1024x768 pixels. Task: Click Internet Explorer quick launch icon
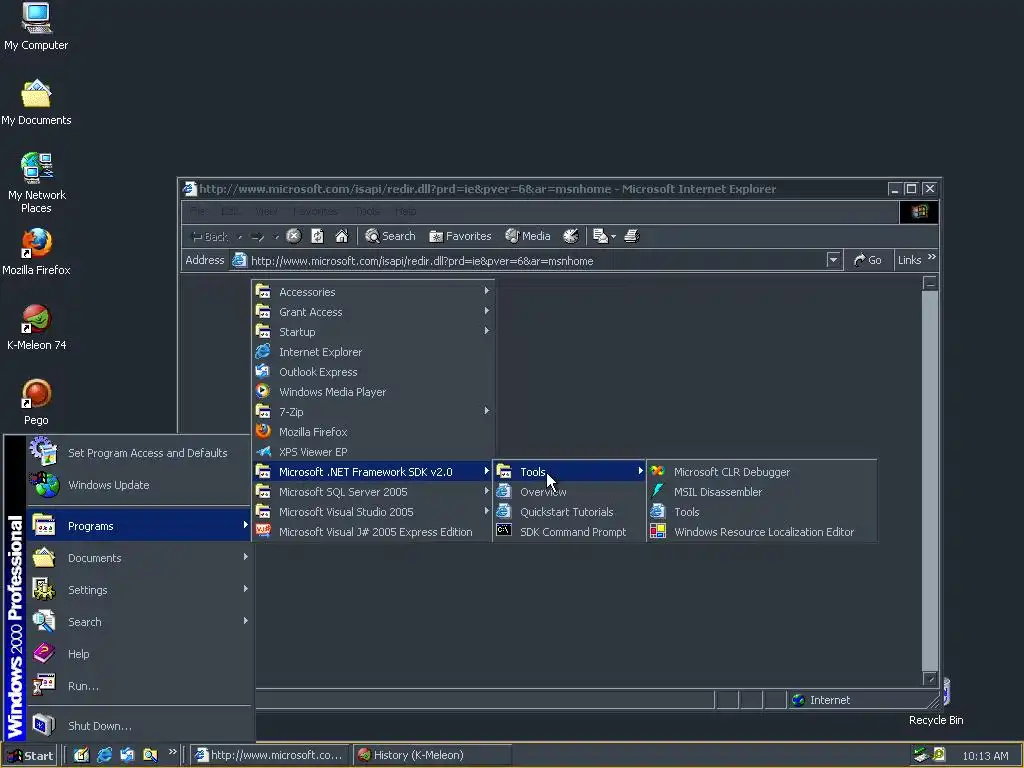(104, 755)
